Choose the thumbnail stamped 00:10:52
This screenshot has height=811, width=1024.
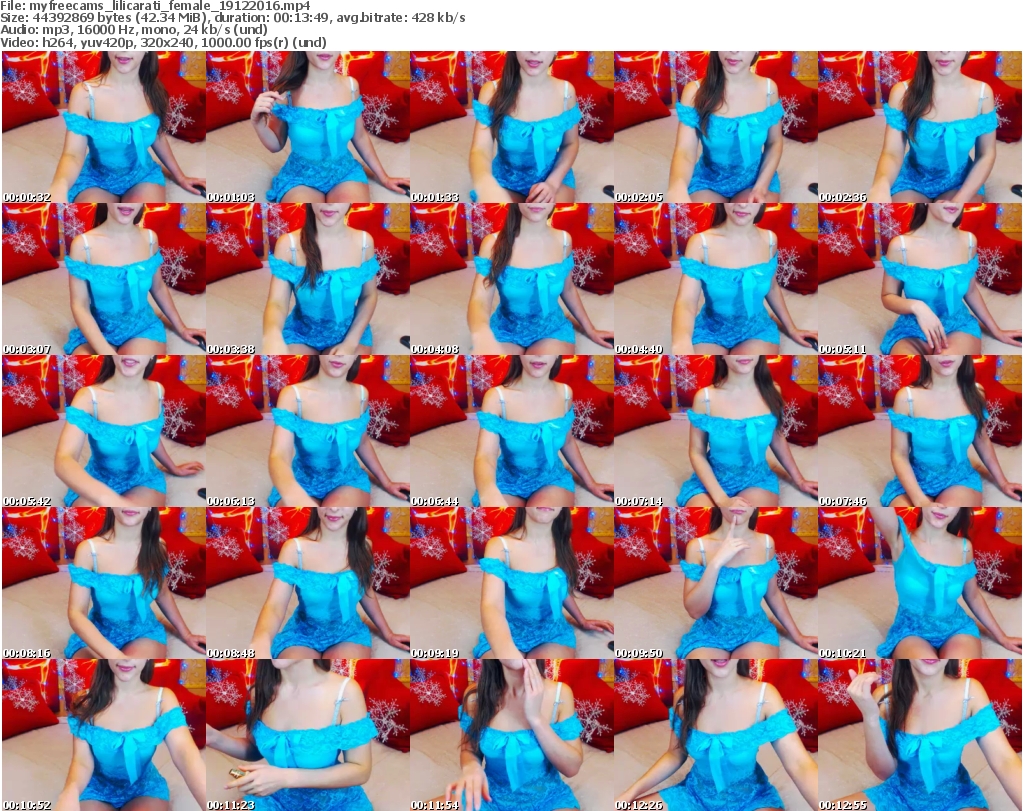tap(104, 735)
